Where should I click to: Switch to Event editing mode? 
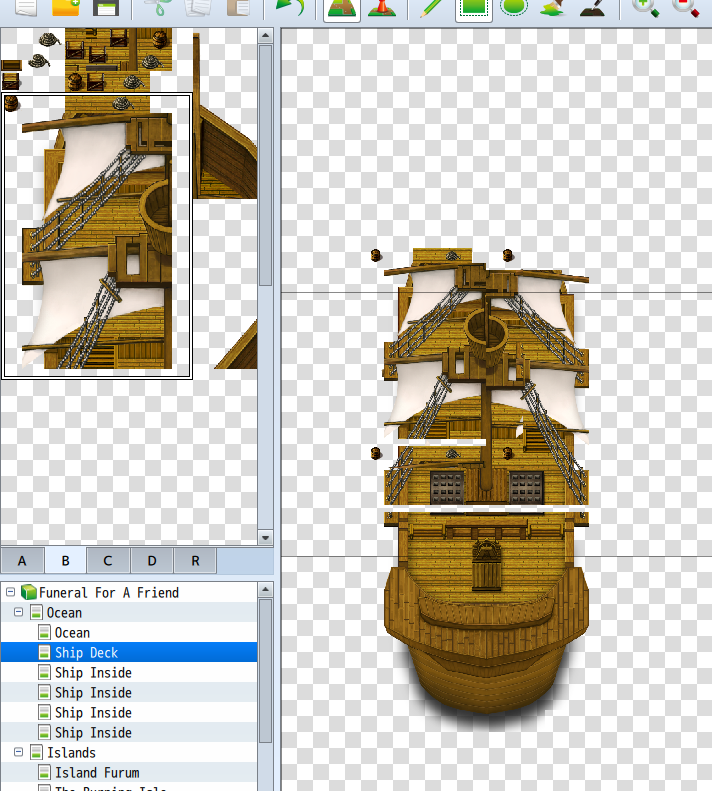click(x=382, y=7)
